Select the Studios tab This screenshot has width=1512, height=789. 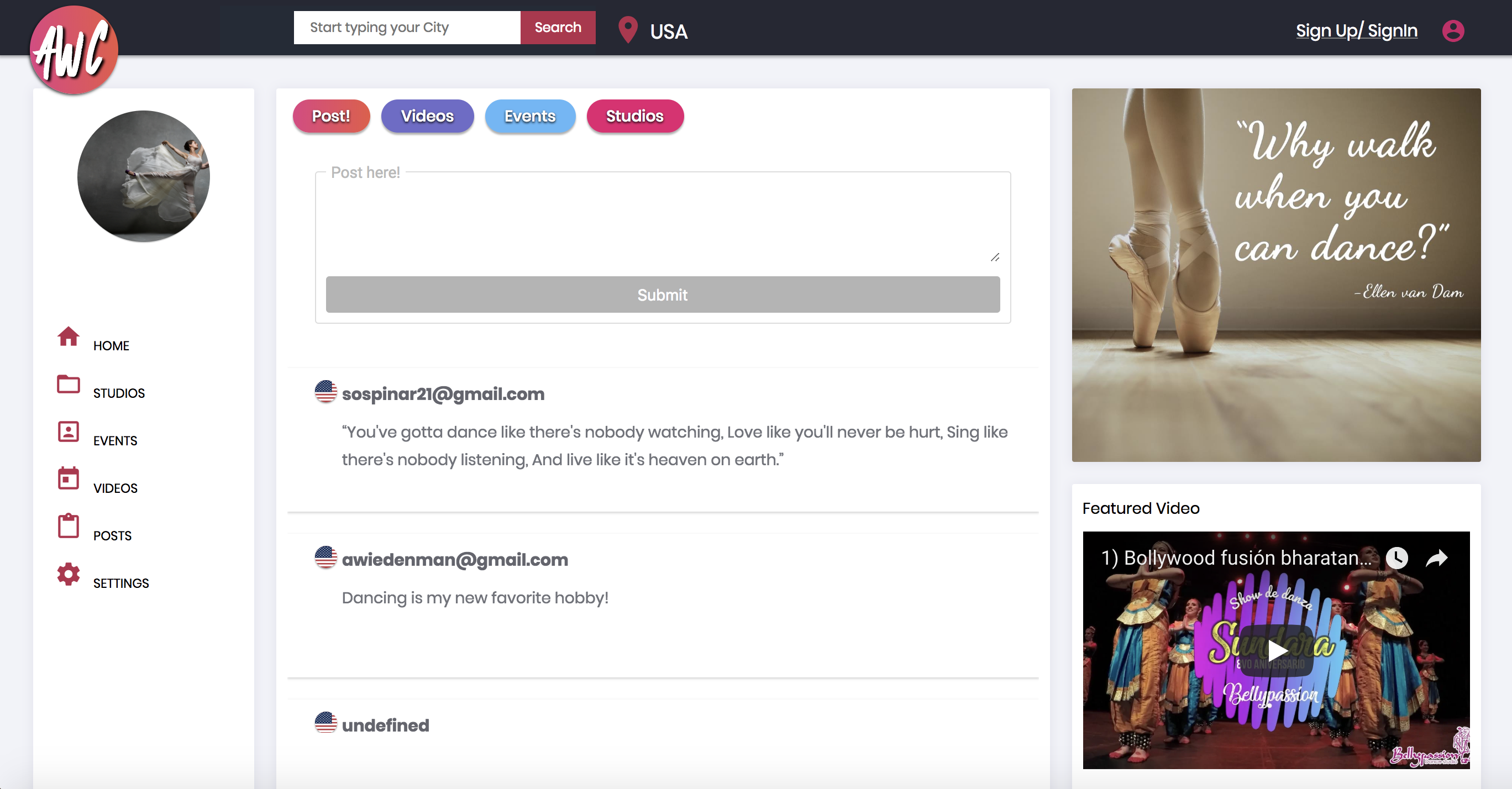[634, 116]
